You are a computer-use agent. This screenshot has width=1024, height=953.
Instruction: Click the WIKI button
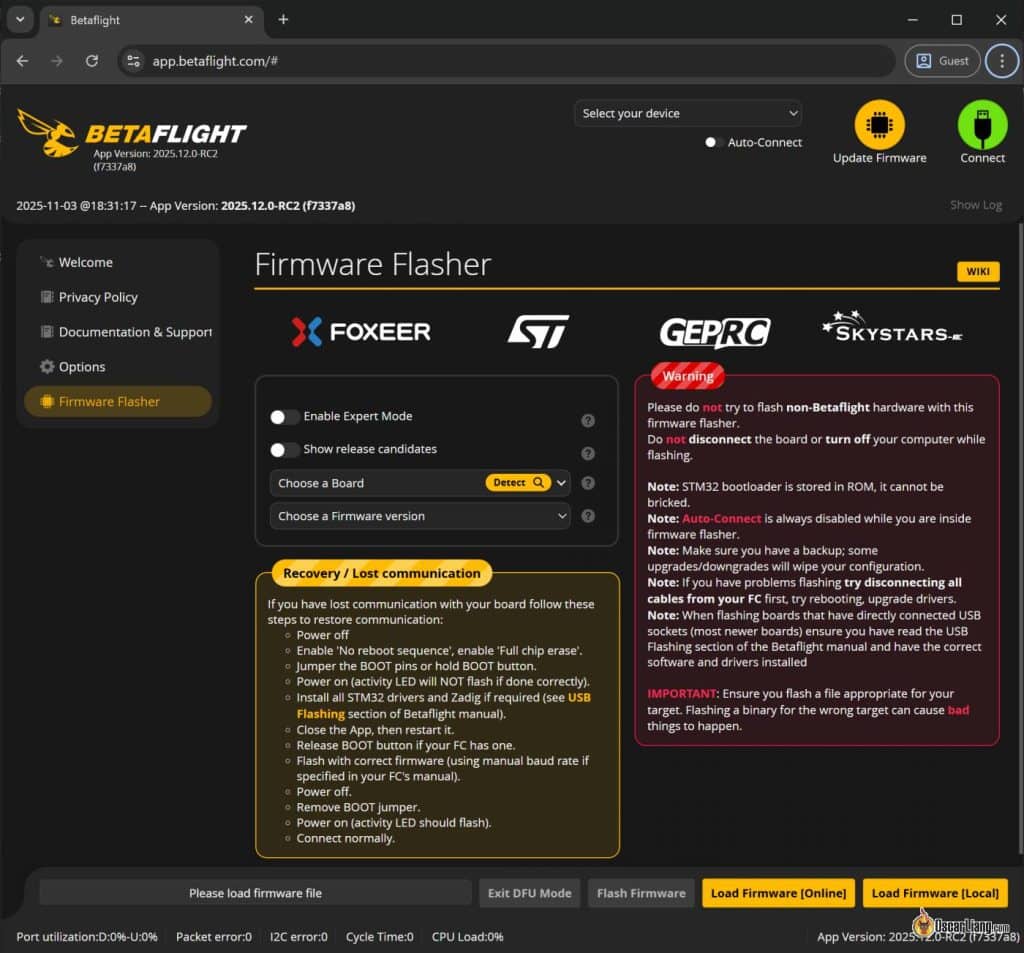(978, 271)
